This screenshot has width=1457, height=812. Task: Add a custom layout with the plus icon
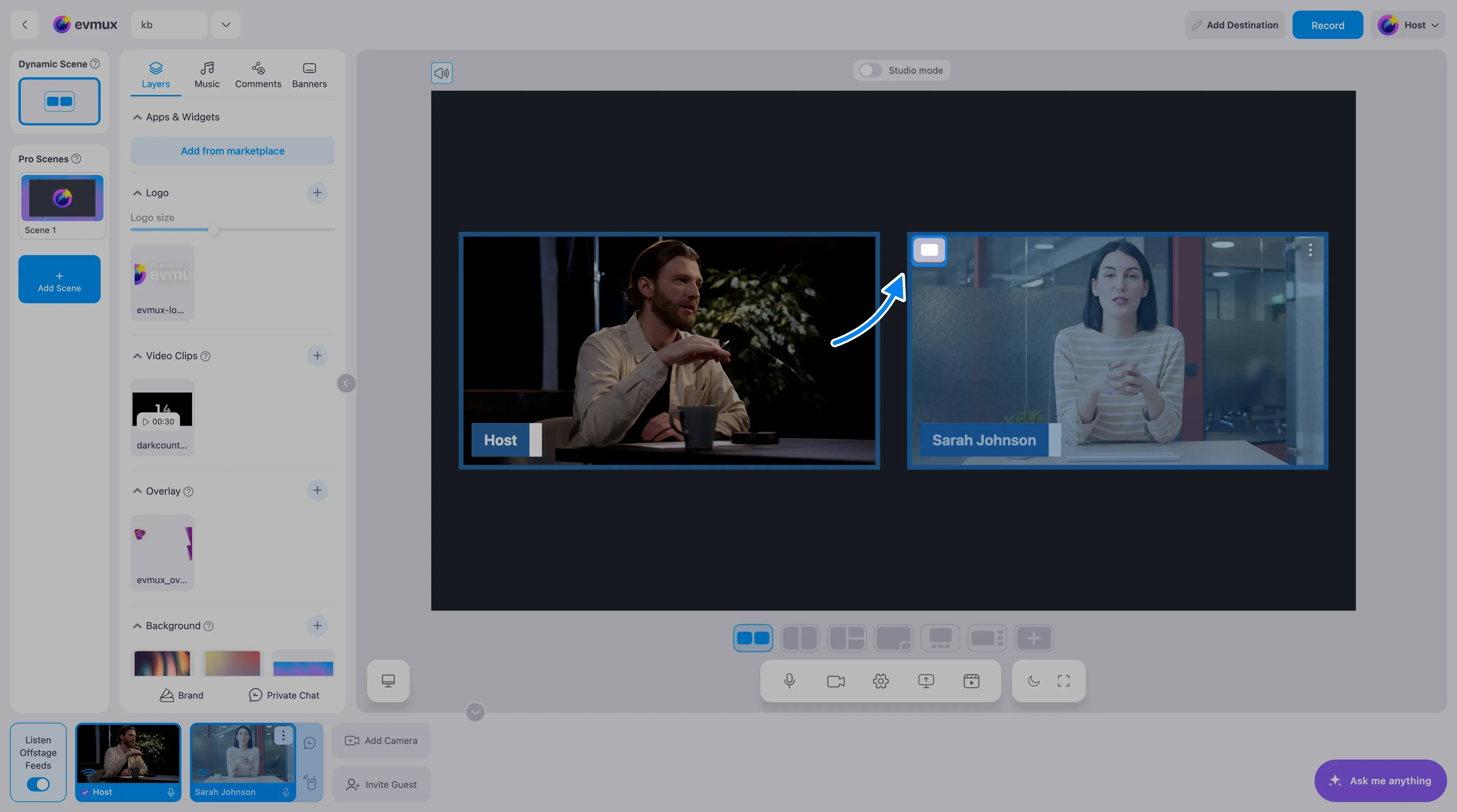(1033, 638)
